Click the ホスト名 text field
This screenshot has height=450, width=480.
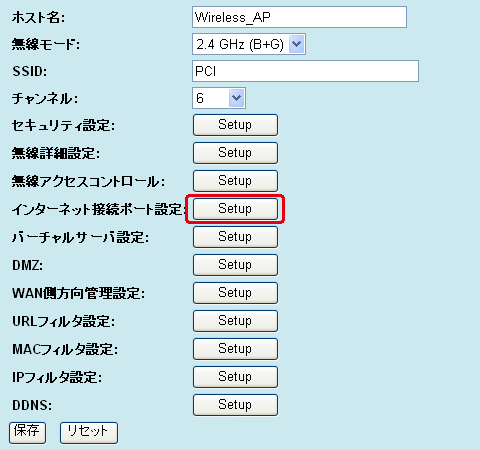tap(299, 17)
